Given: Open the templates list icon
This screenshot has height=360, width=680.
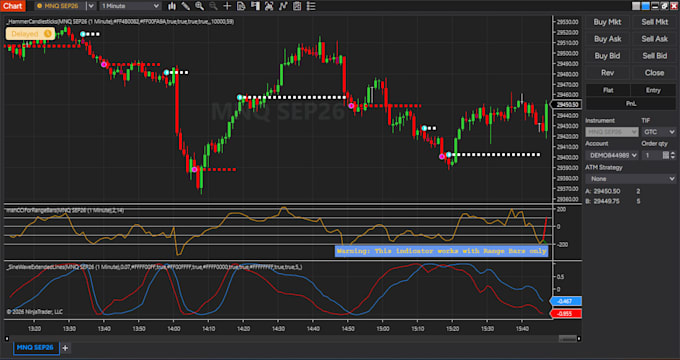Looking at the screenshot, I should (311, 6).
